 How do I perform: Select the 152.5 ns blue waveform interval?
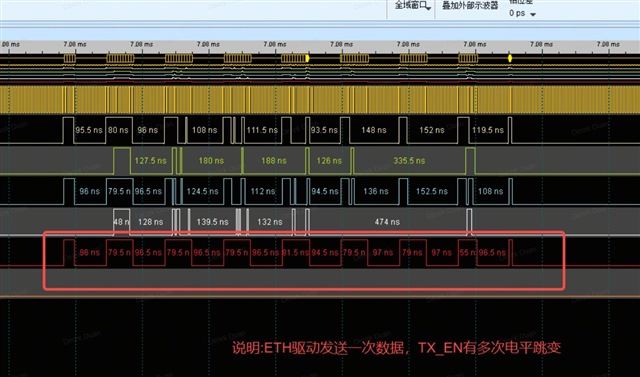coord(432,191)
